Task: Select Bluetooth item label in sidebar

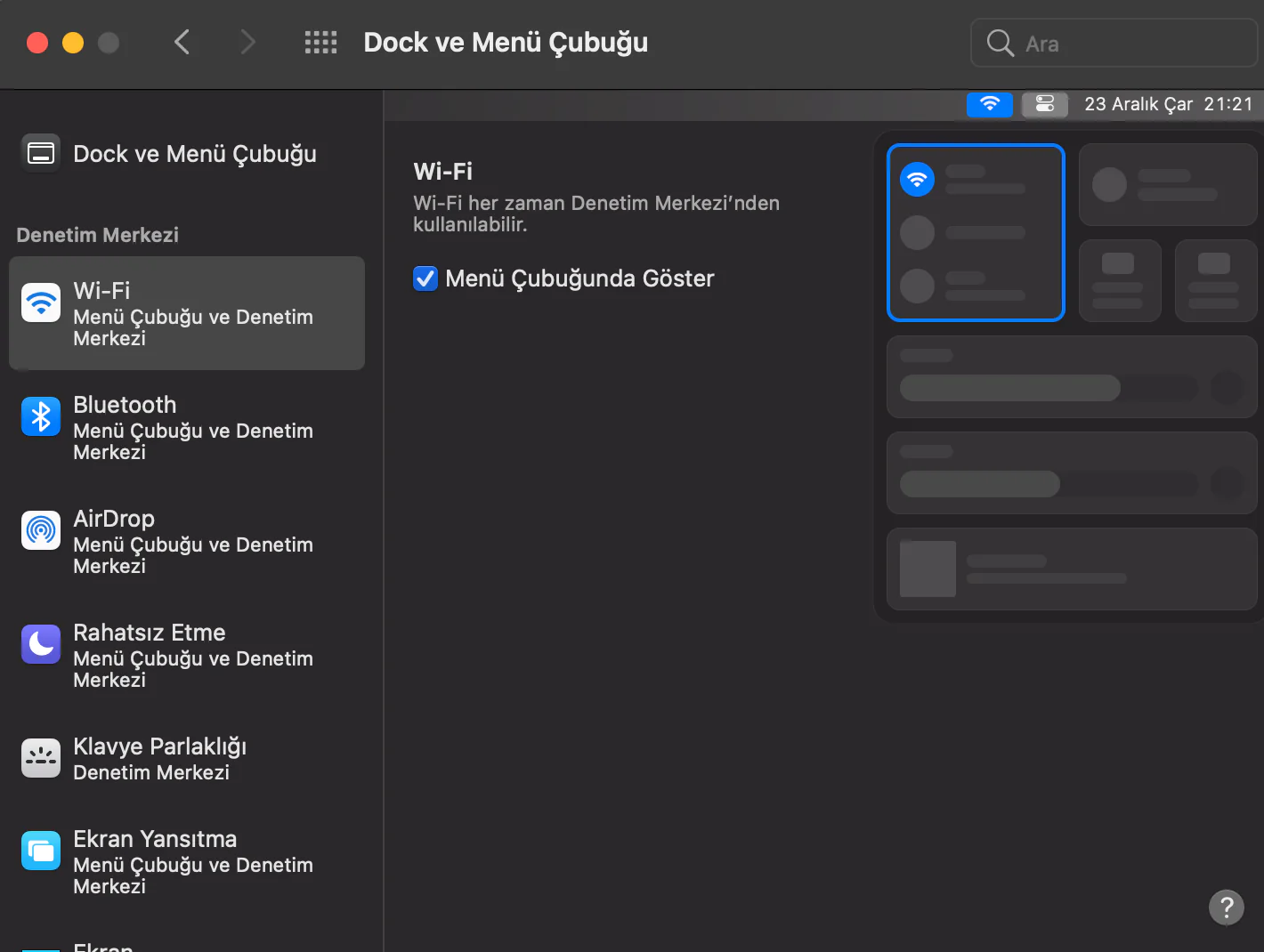Action: (x=125, y=405)
